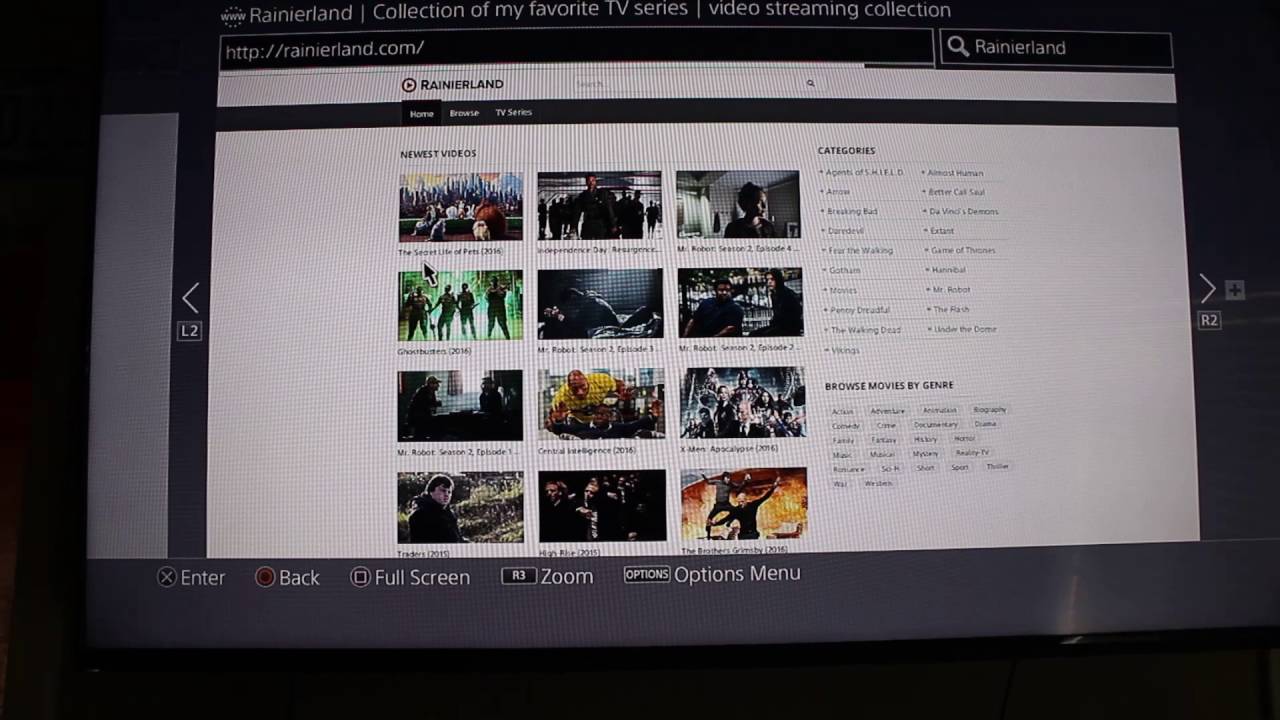Open the OPTIONS Options Menu hint
This screenshot has height=720, width=1280.
click(x=712, y=574)
